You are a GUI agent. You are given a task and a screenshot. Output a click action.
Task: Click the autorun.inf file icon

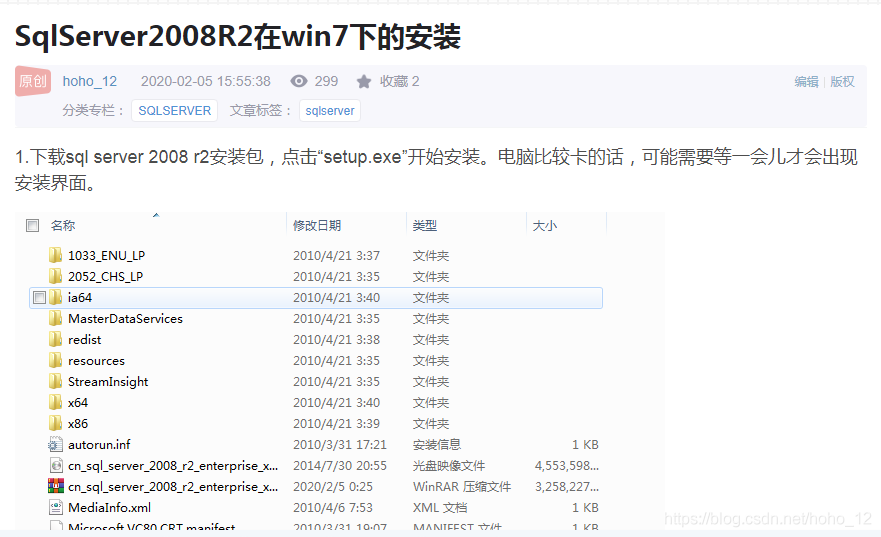tap(55, 445)
